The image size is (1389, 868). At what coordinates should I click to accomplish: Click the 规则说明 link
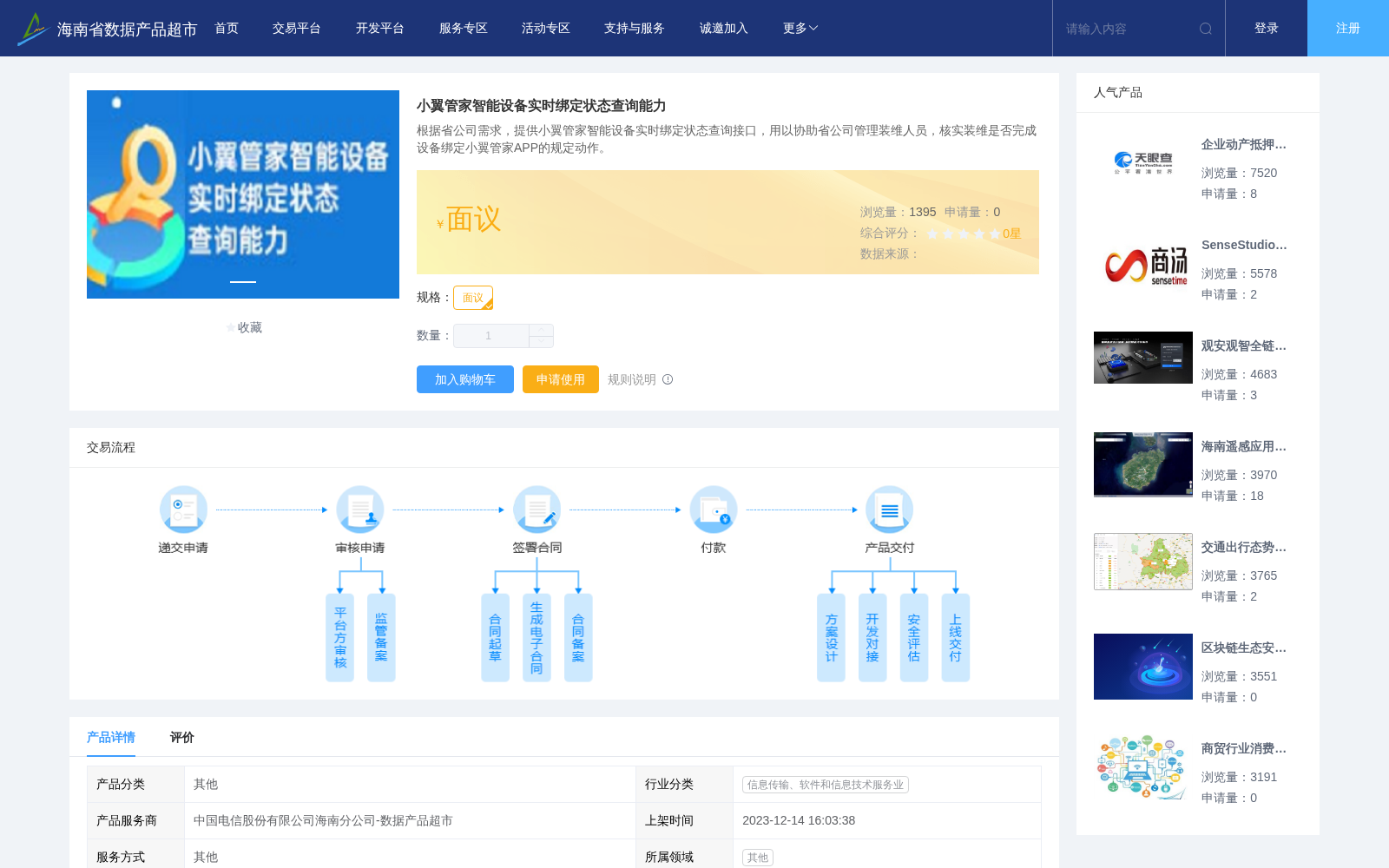pos(632,379)
